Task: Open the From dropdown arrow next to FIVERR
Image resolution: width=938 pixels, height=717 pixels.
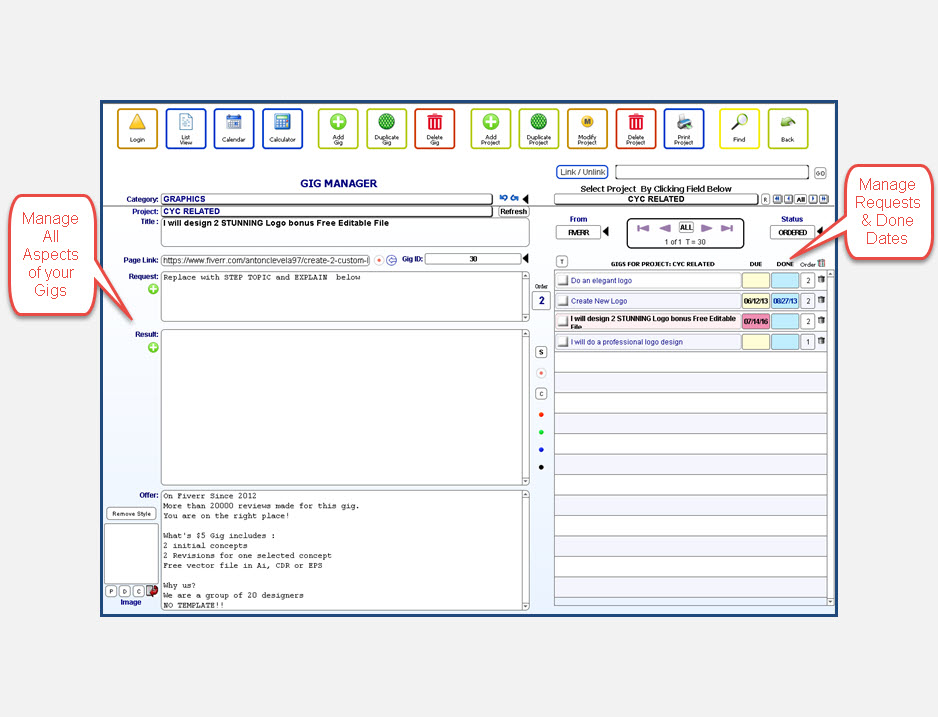Action: tap(605, 232)
